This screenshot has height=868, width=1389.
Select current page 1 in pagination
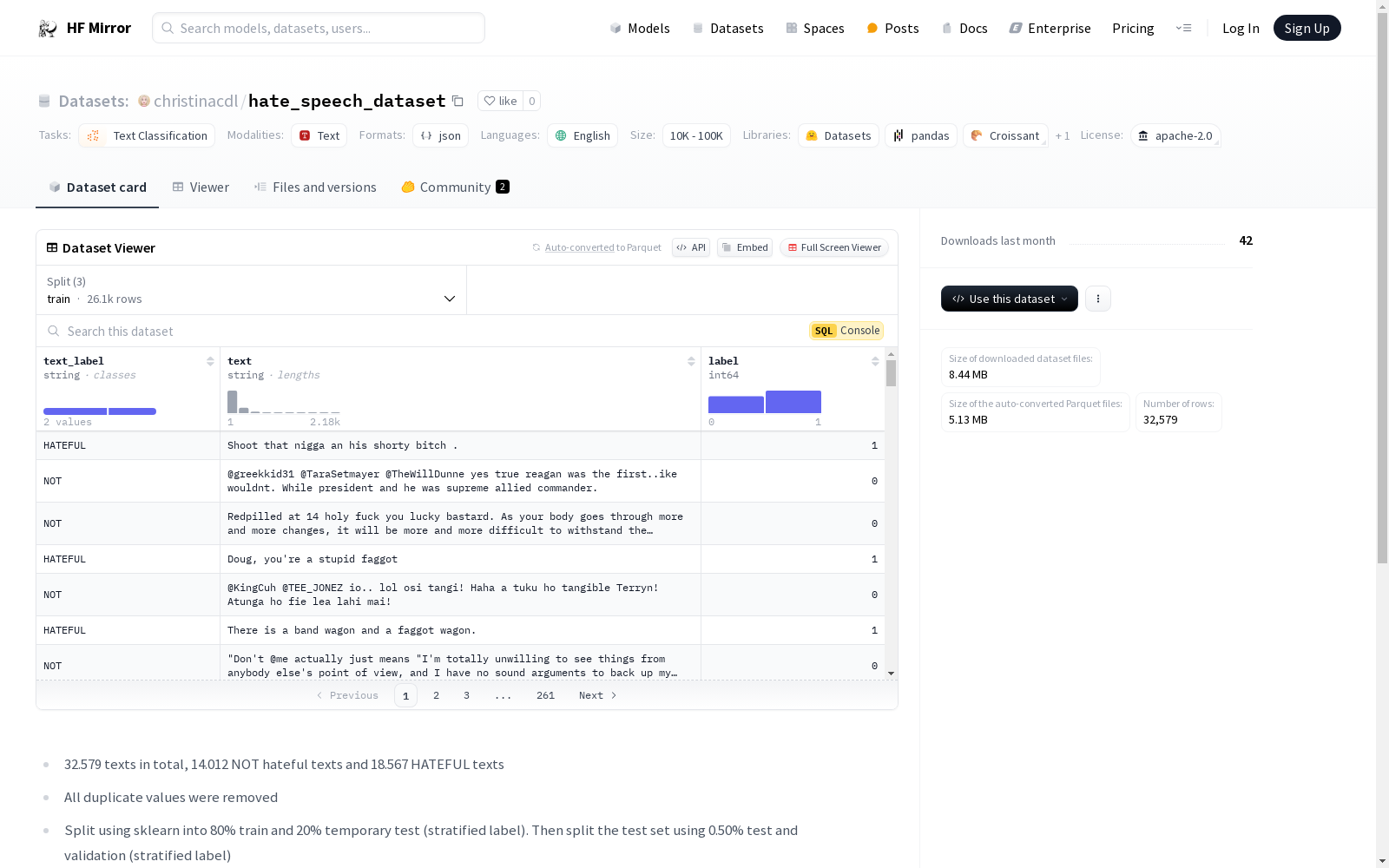click(405, 696)
